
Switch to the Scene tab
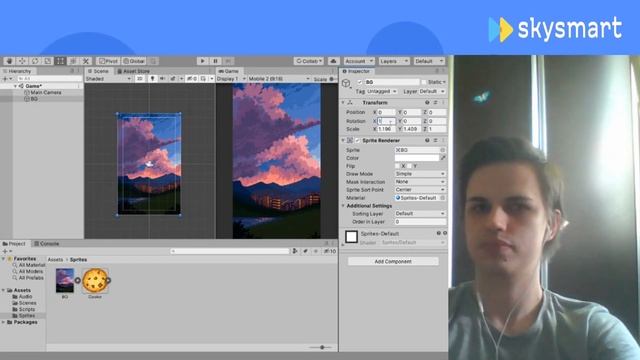click(x=99, y=71)
